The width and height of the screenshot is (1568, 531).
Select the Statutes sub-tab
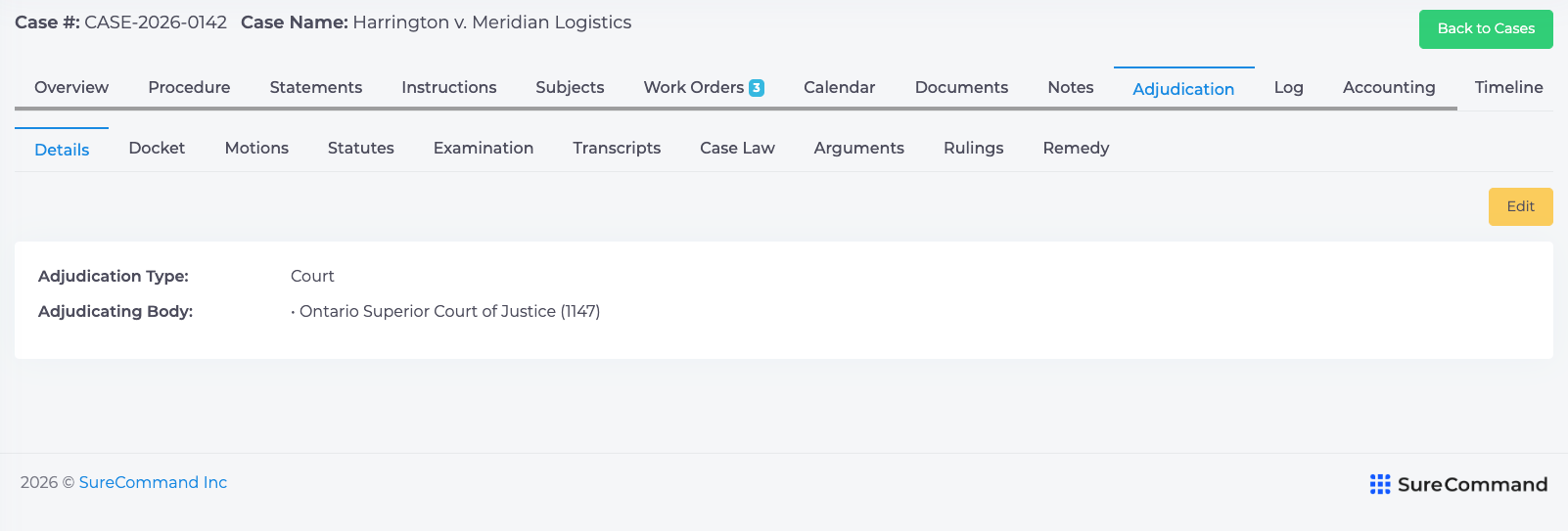361,149
